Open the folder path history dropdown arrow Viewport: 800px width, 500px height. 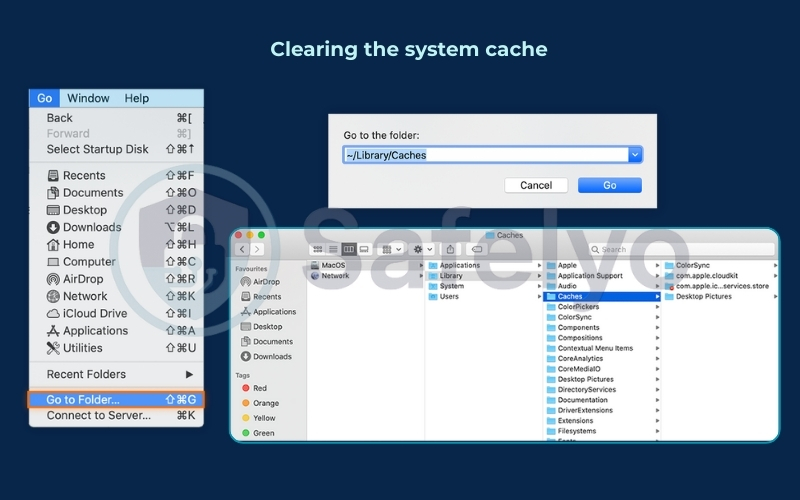tap(635, 155)
